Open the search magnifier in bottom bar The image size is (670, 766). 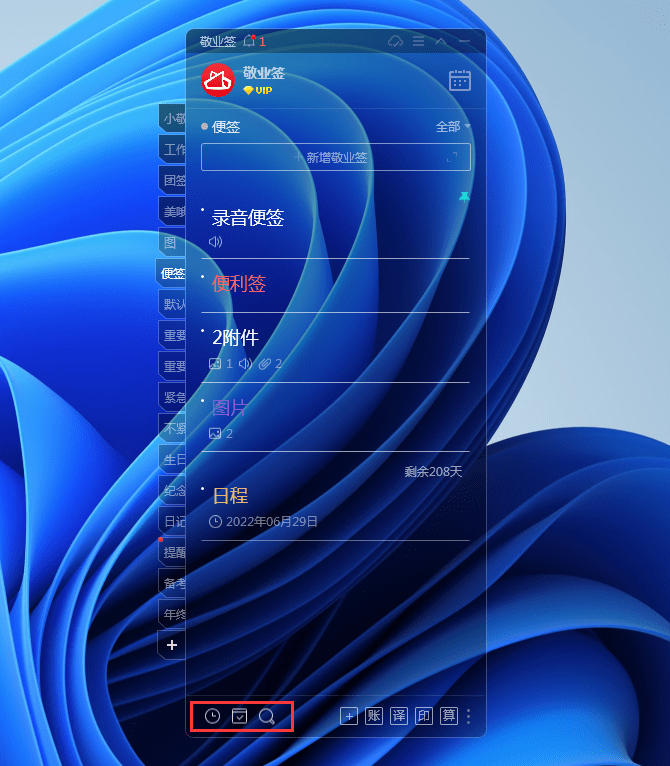coord(267,717)
